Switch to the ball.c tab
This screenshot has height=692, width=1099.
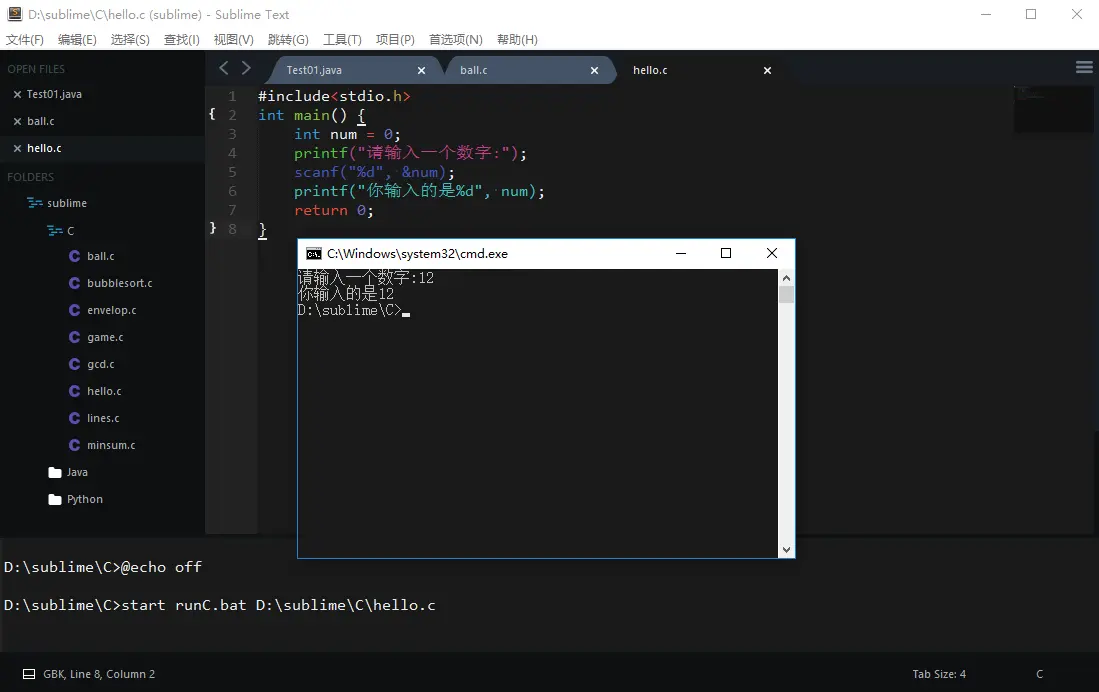tap(474, 71)
